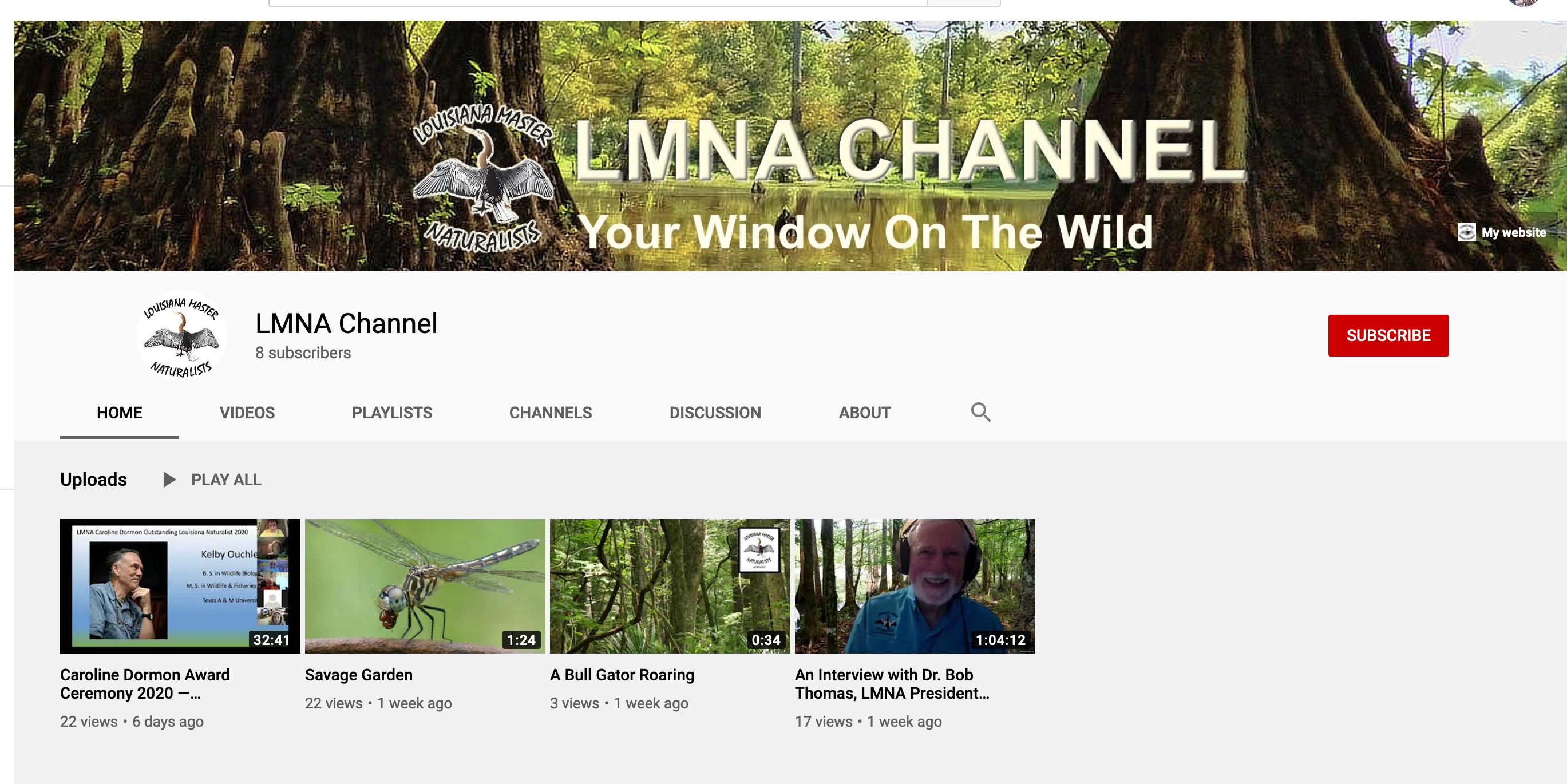The width and height of the screenshot is (1567, 784).
Task: Click the LMNA Channel round avatar logo
Action: [x=181, y=335]
